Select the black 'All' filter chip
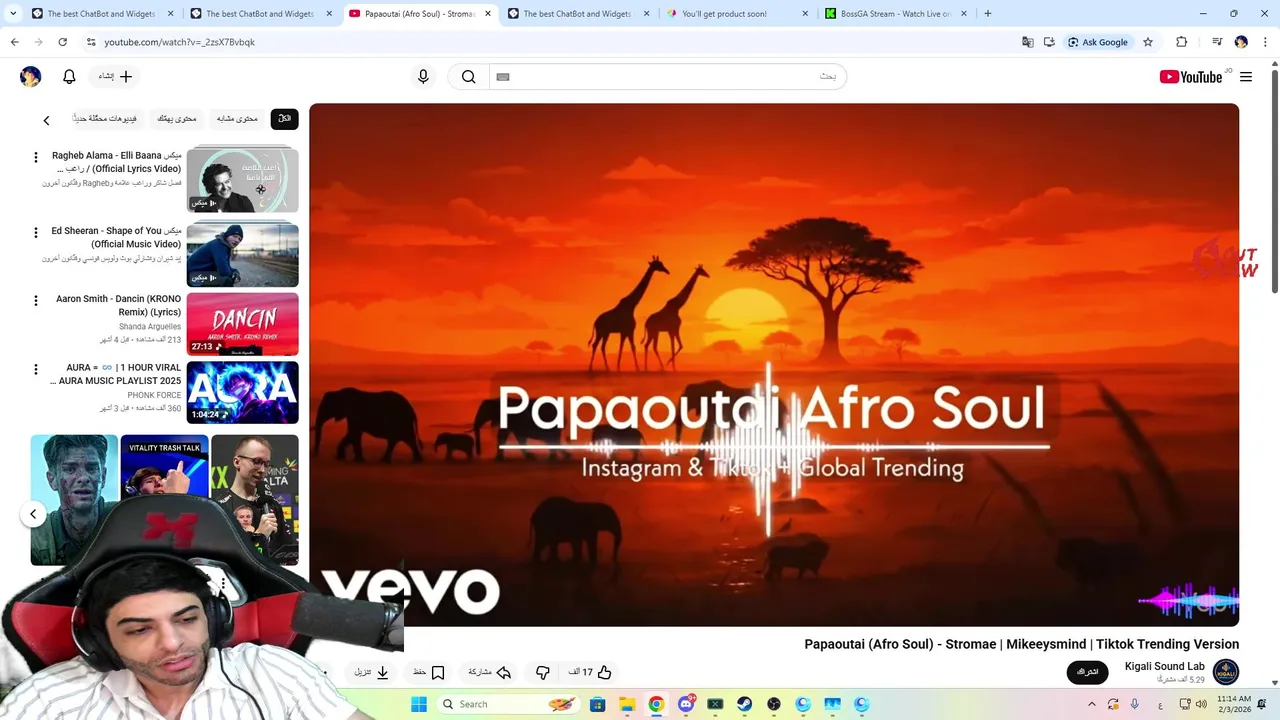1280x720 pixels. tap(284, 118)
